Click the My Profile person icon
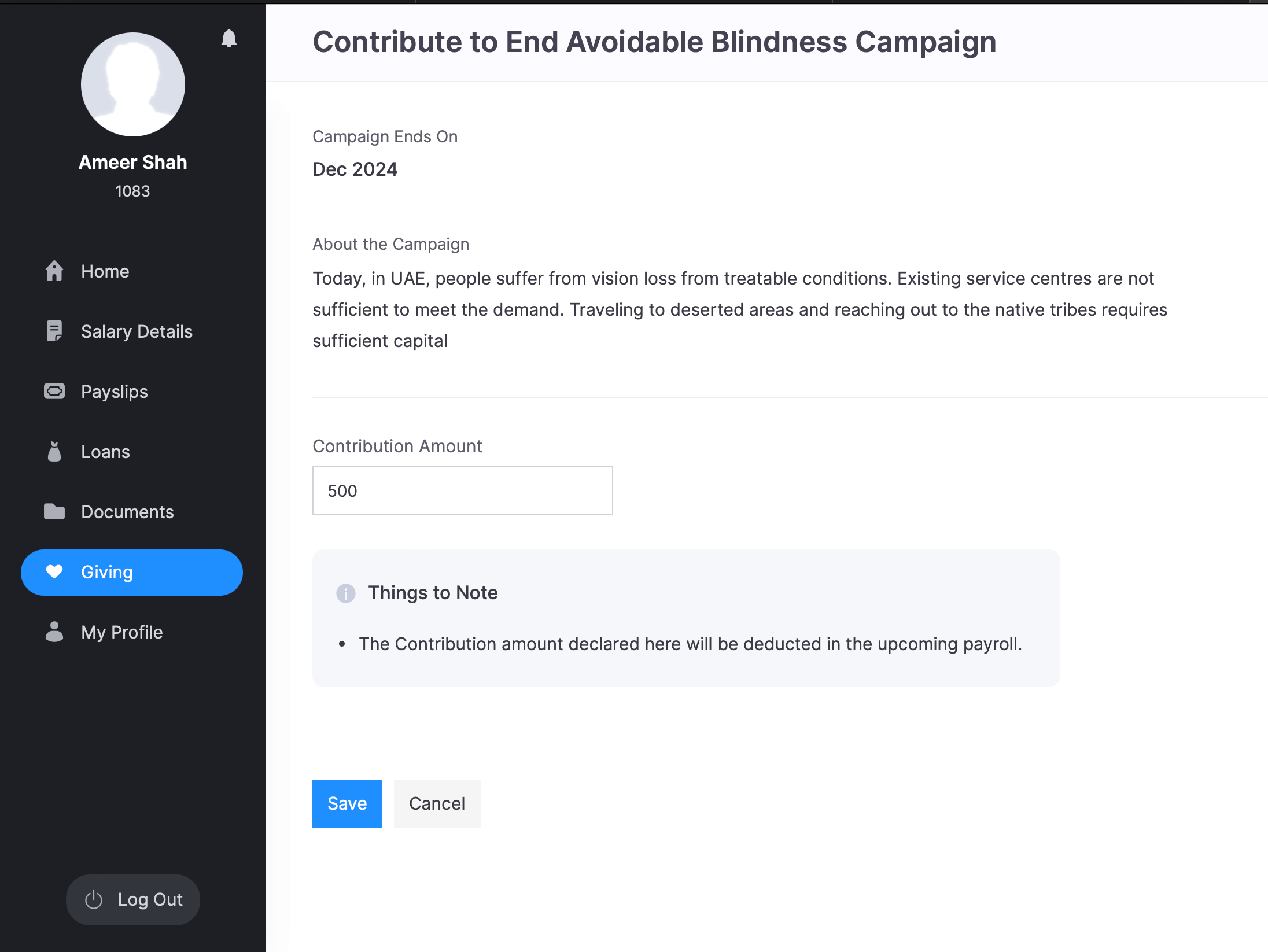 pyautogui.click(x=54, y=632)
